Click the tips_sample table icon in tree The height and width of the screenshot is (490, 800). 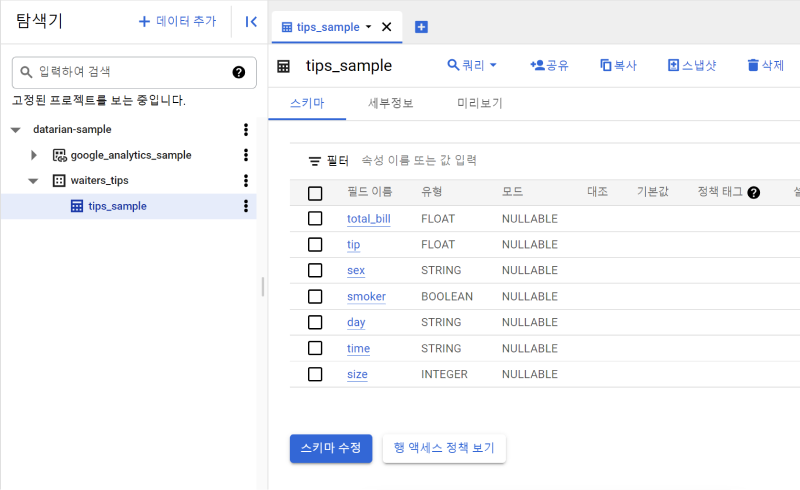77,206
